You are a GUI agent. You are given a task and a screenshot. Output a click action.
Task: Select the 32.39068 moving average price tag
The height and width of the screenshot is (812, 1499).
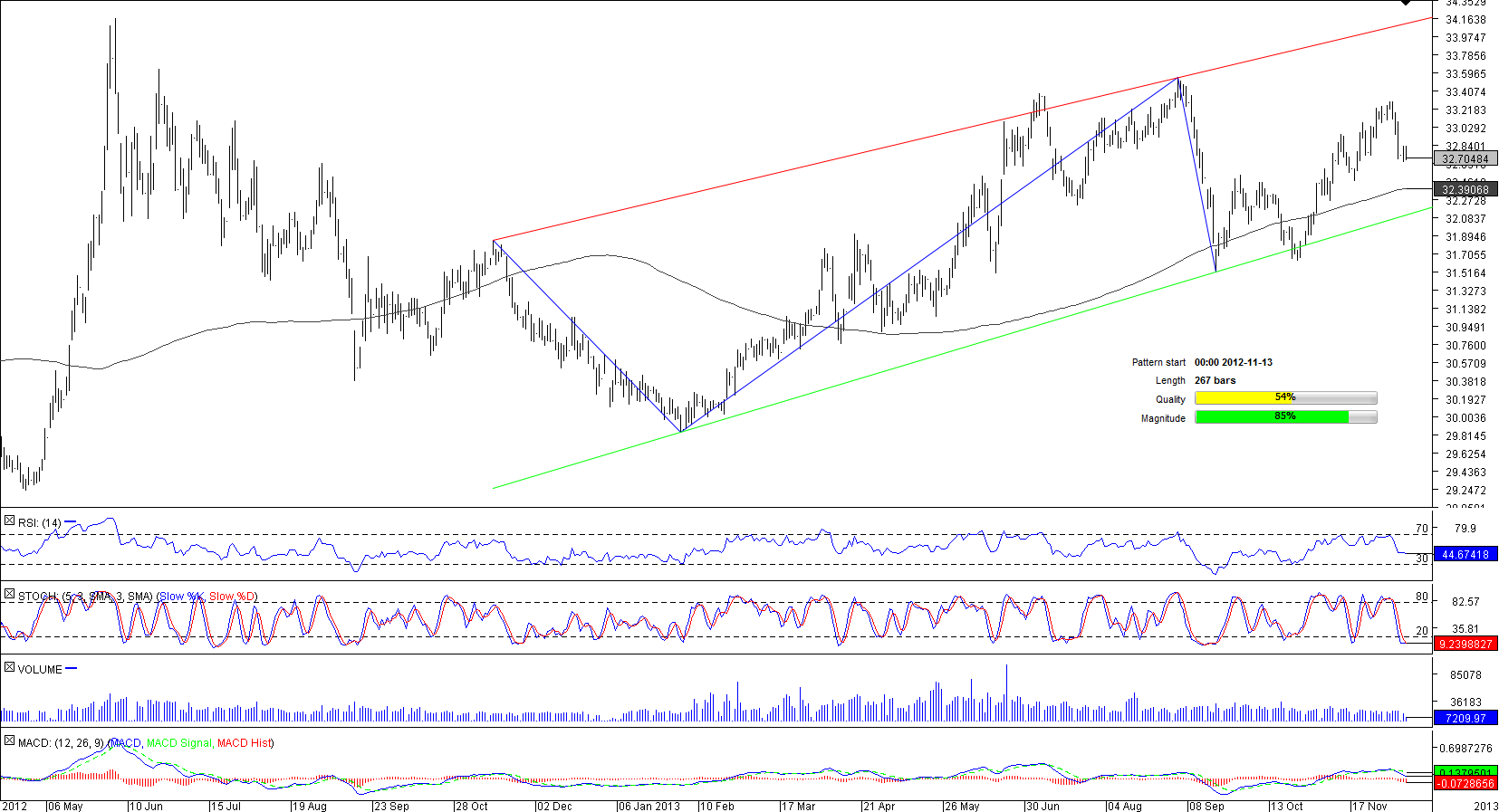(x=1465, y=190)
